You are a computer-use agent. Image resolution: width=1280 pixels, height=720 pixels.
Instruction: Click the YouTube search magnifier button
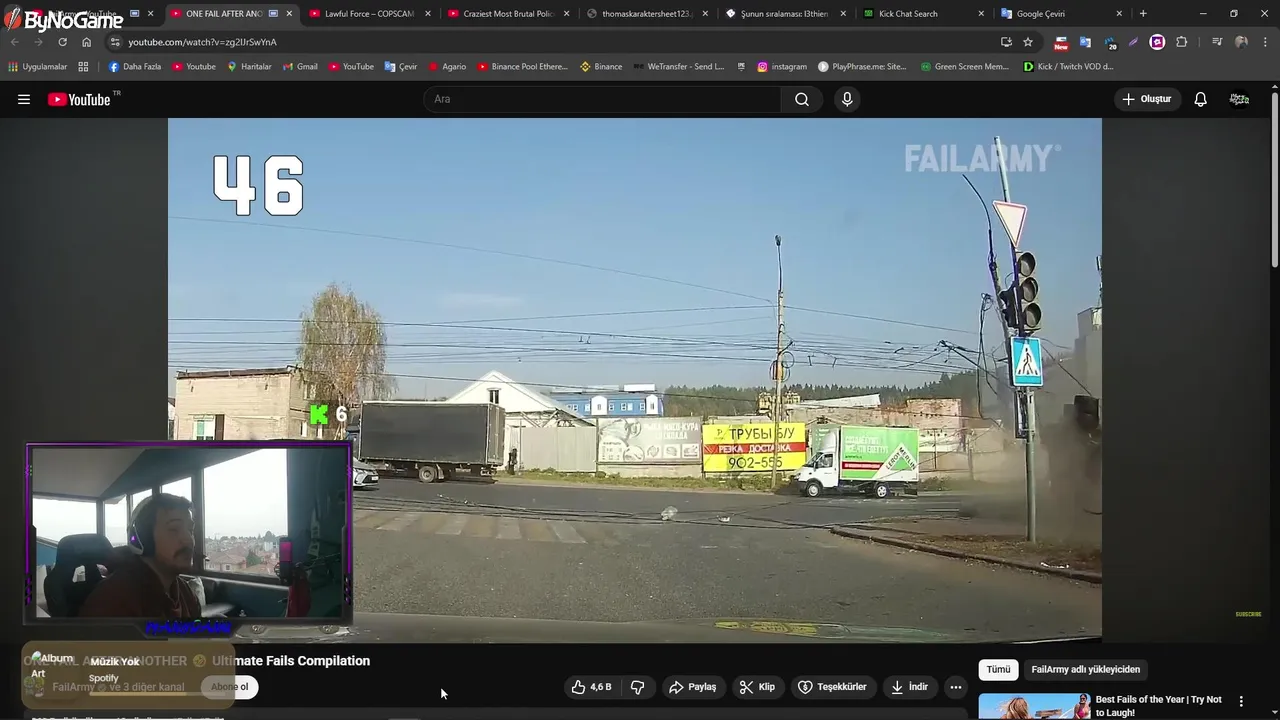click(x=802, y=99)
